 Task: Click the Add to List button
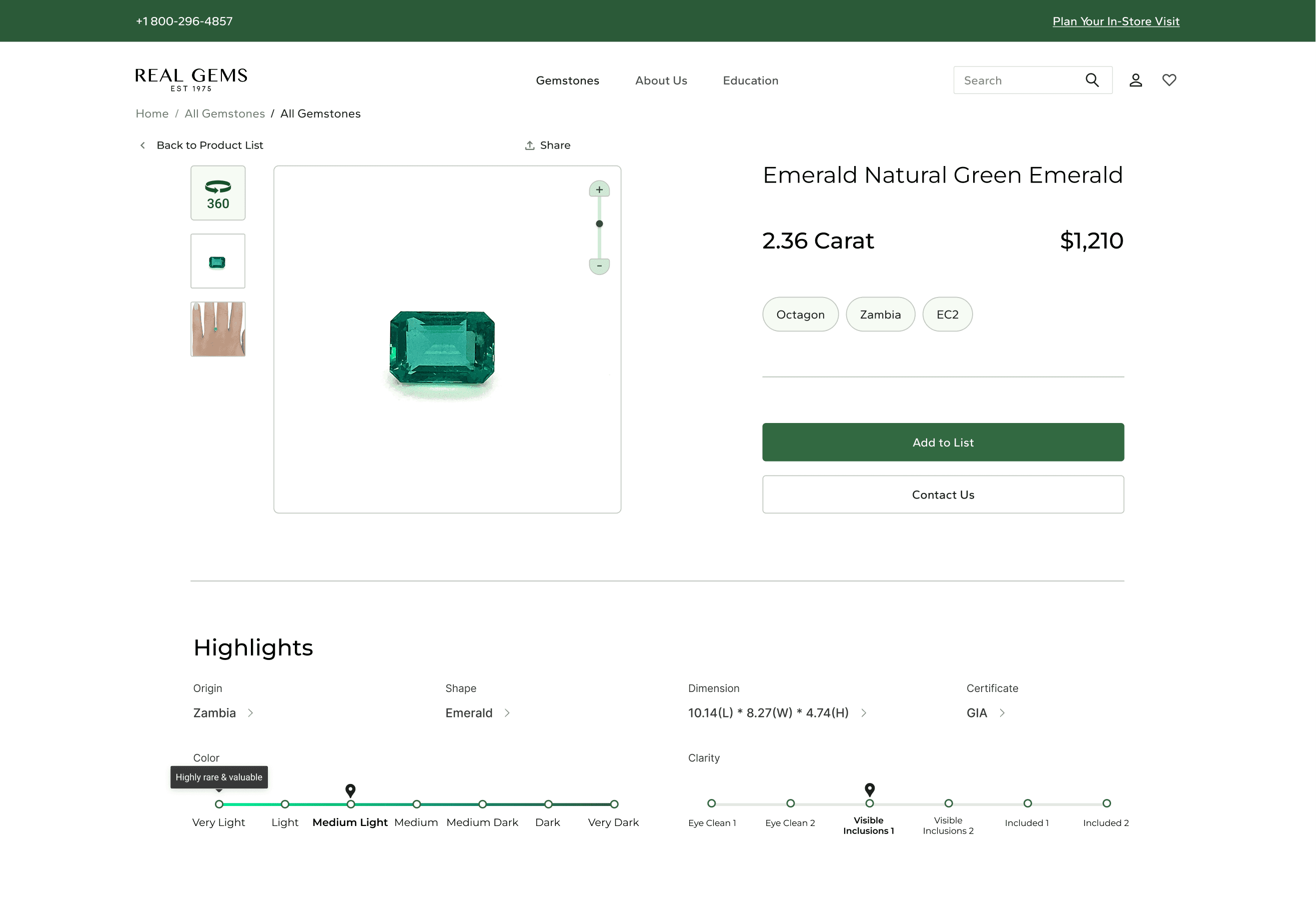[943, 442]
